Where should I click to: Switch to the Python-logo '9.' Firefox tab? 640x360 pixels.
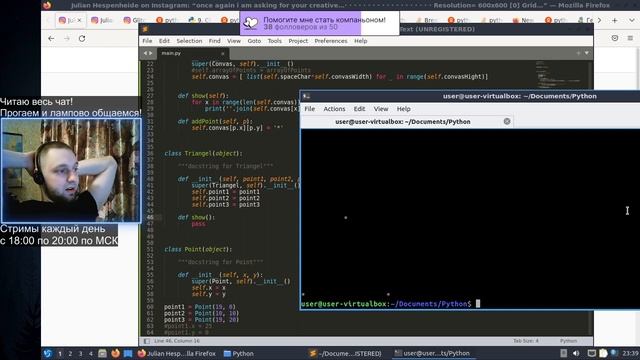tap(200, 20)
